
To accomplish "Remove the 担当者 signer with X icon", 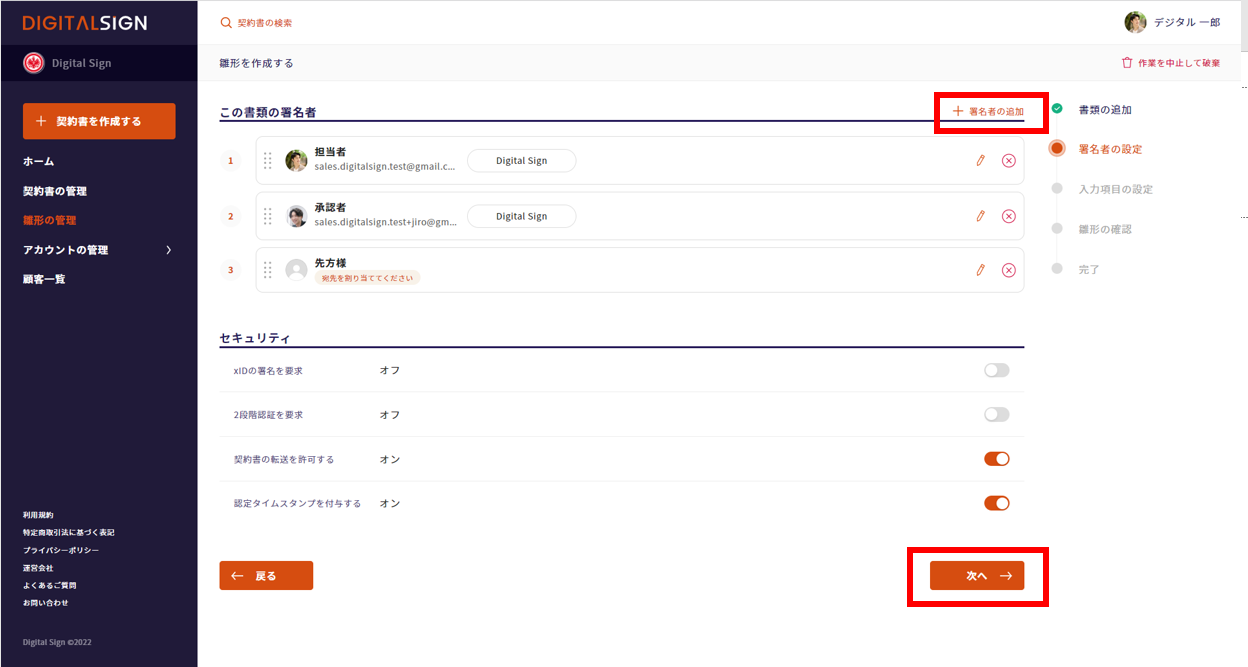I will [1008, 160].
